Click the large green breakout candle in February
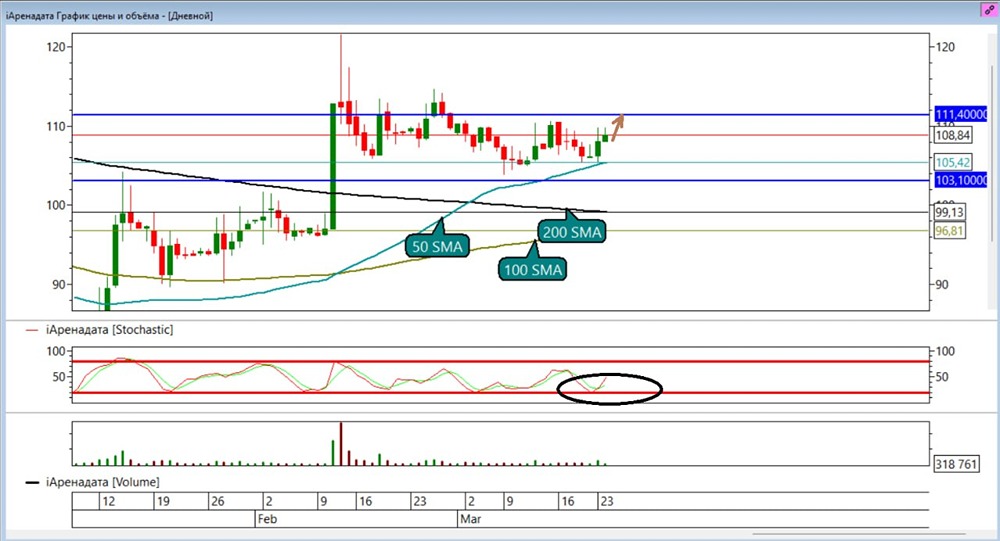The height and width of the screenshot is (541, 1000). pyautogui.click(x=333, y=167)
